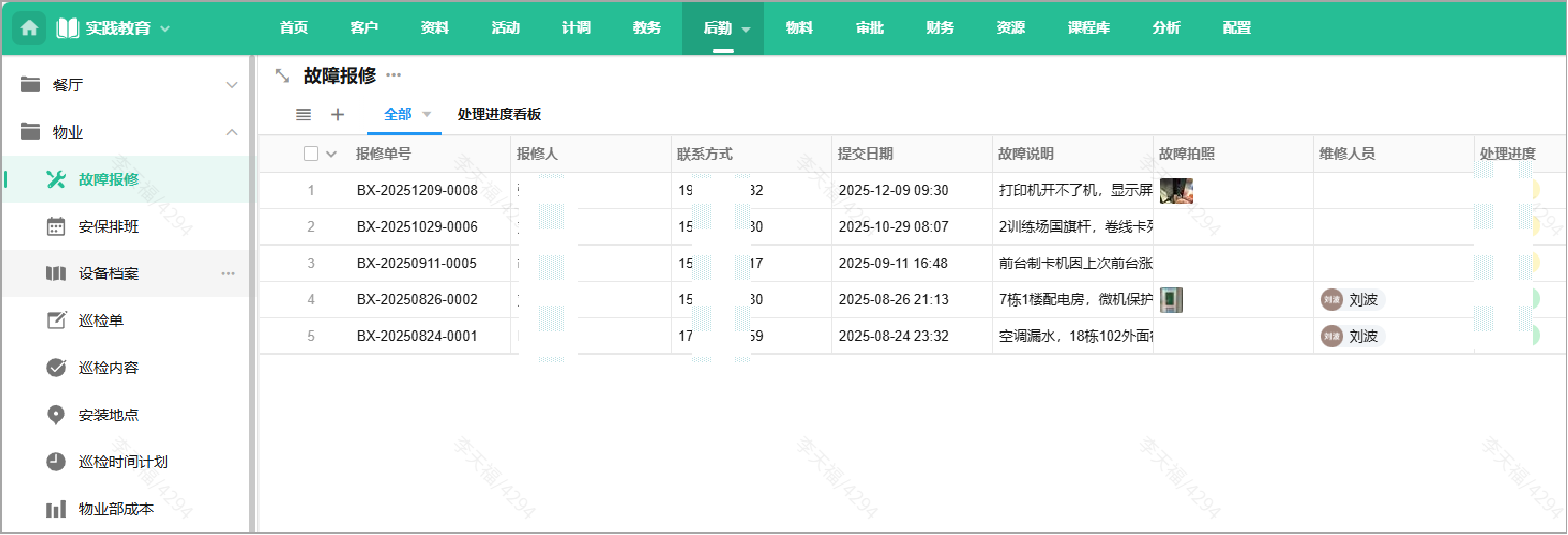This screenshot has width=1568, height=535.
Task: Open dropdown arrow next to 全部 tab
Action: point(427,114)
